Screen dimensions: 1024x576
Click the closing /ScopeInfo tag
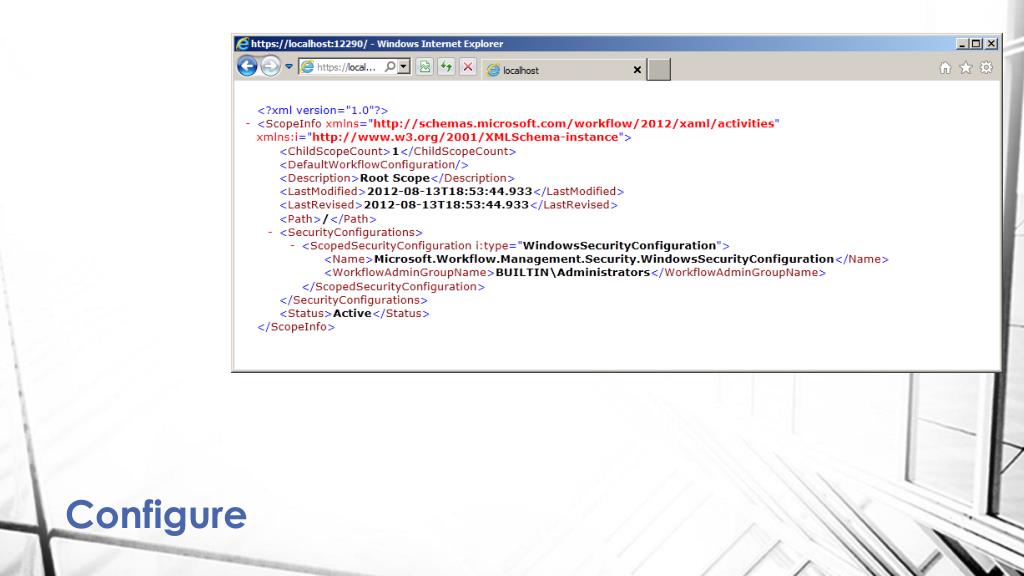coord(296,327)
